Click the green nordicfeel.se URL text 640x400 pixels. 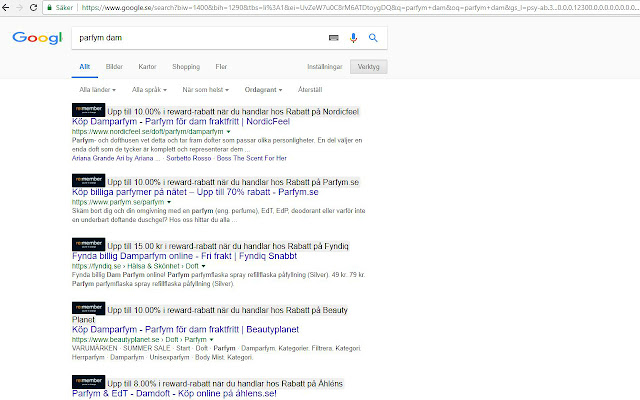(148, 132)
